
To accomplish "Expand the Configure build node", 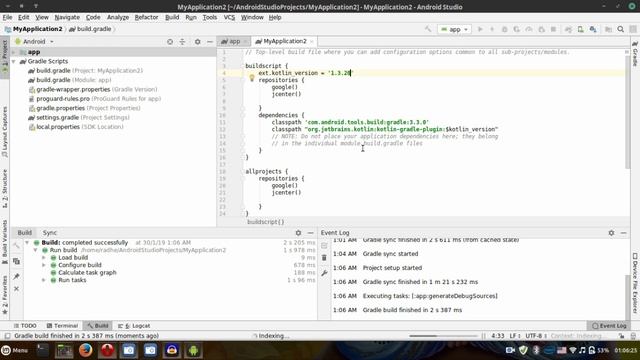I will pyautogui.click(x=44, y=265).
